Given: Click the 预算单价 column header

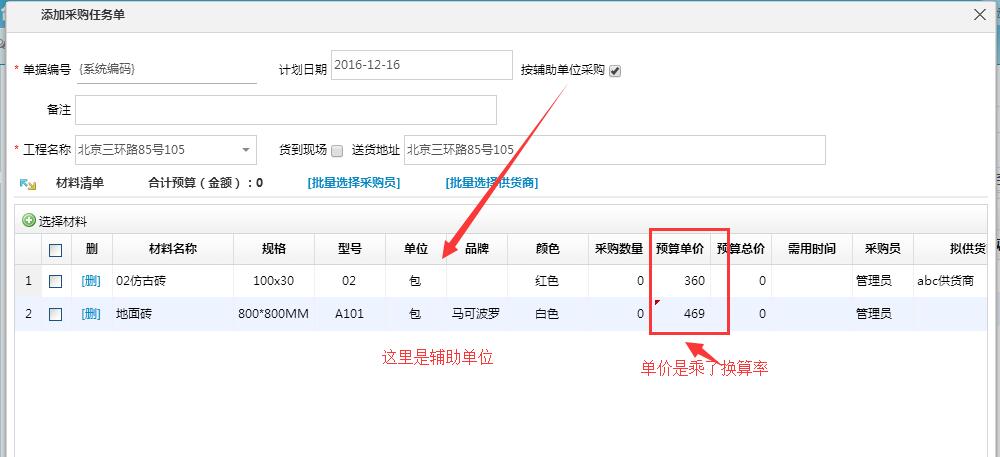Looking at the screenshot, I should click(679, 249).
